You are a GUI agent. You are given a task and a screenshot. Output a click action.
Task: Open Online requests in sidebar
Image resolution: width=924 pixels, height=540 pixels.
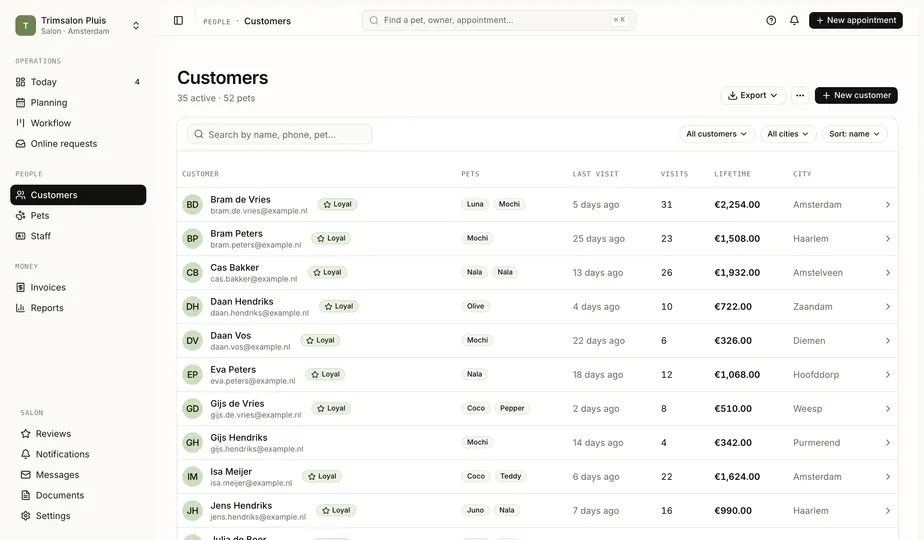point(78,144)
